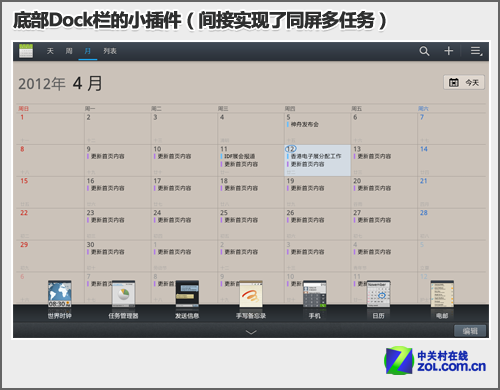
Task: Open the 发送信息 messaging widget
Action: (x=187, y=299)
